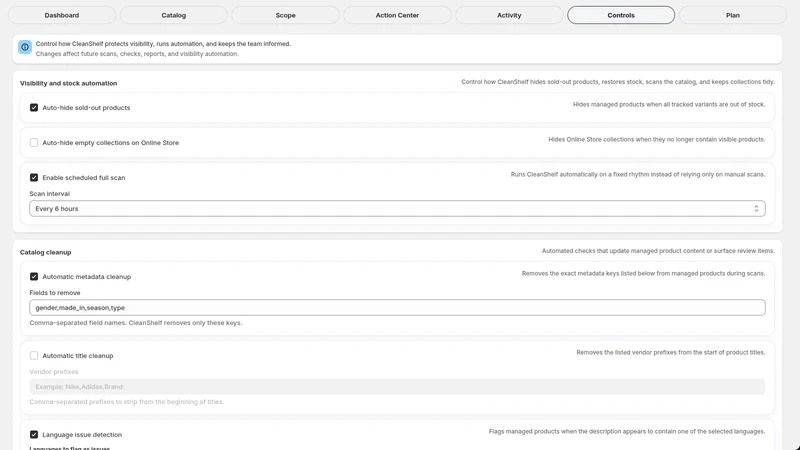The width and height of the screenshot is (800, 450).
Task: Toggle Language issue detection checkbox
Action: (x=34, y=435)
